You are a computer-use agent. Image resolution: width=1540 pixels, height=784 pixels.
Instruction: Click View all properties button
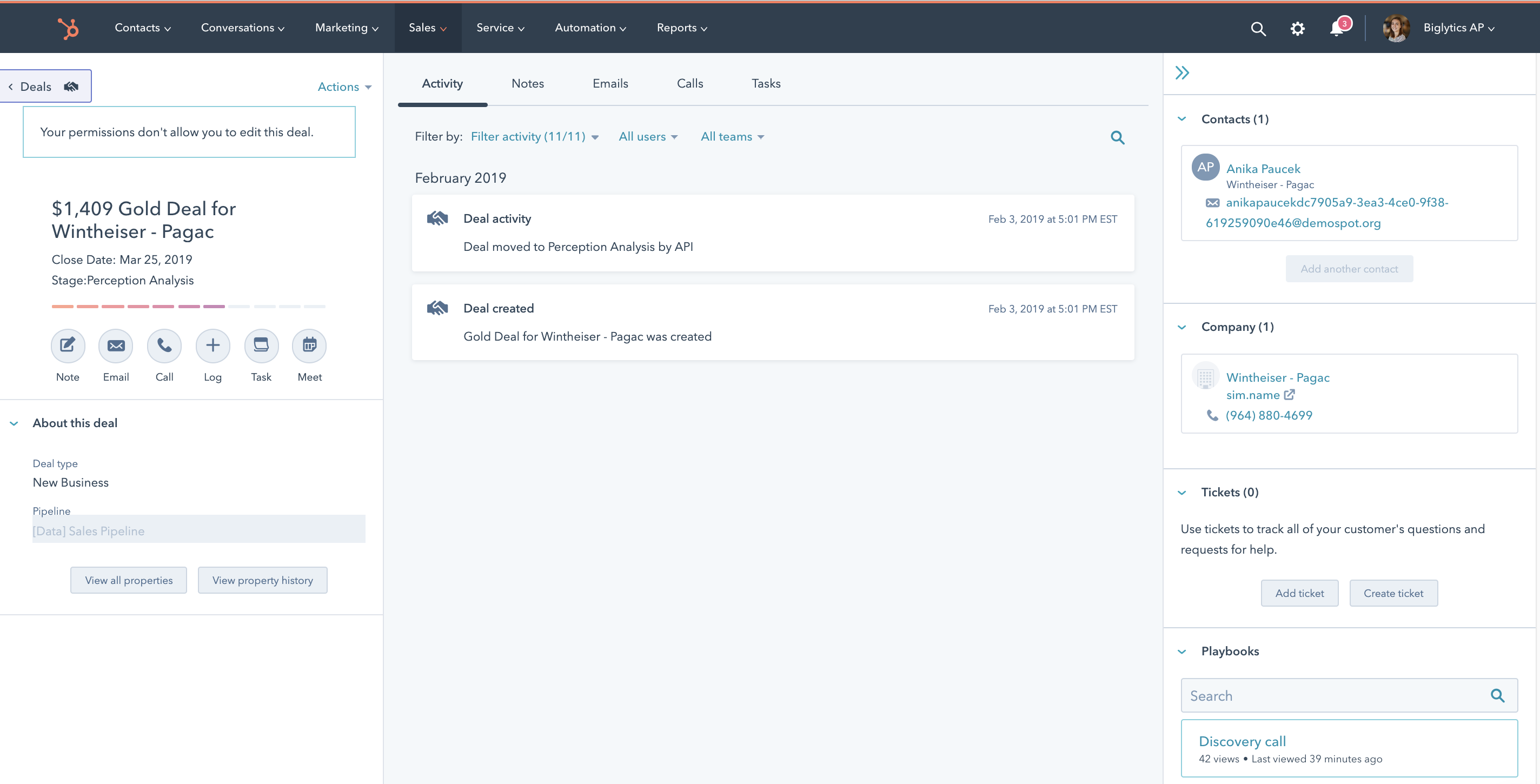pos(129,580)
